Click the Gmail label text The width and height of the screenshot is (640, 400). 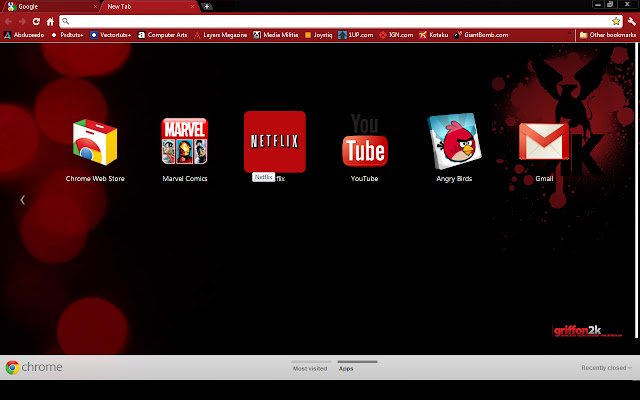click(544, 178)
